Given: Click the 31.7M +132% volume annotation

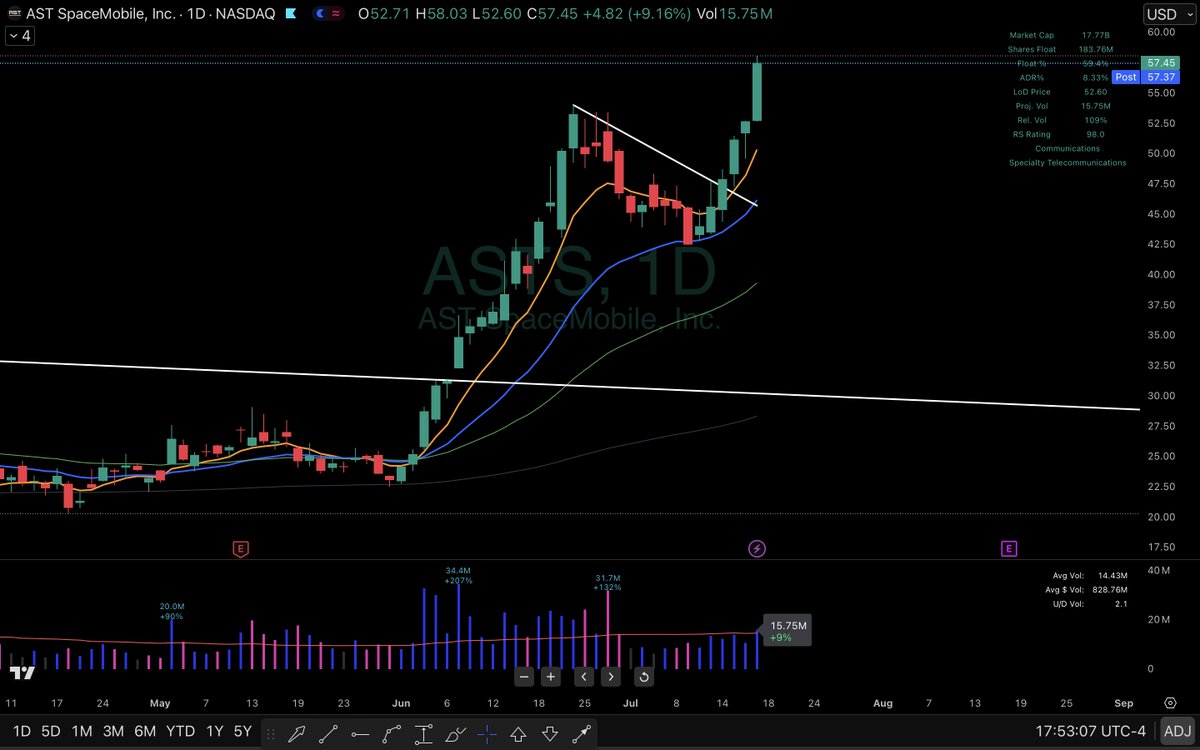Looking at the screenshot, I should [608, 582].
